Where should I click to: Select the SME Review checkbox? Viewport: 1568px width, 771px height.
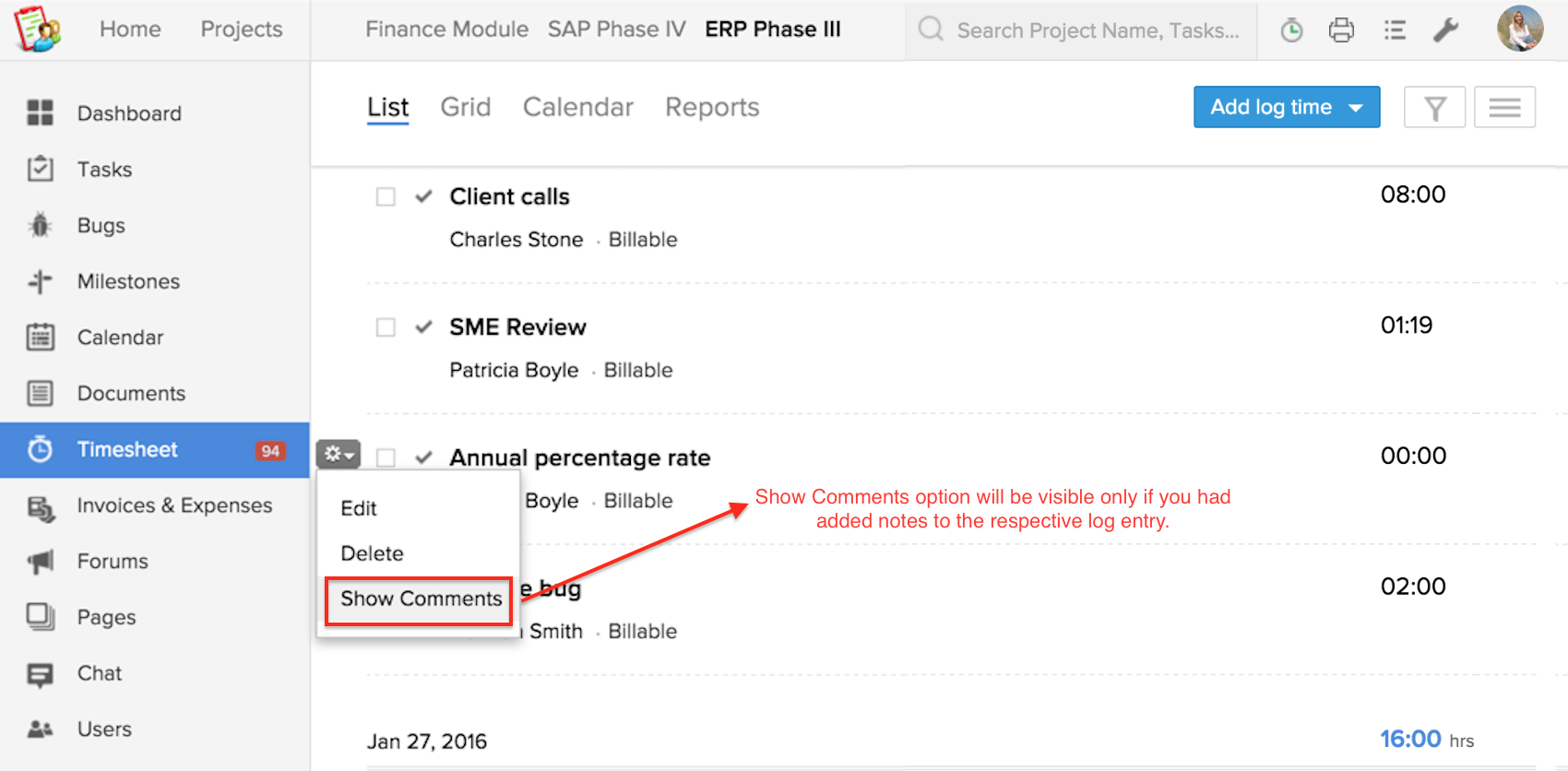point(386,327)
